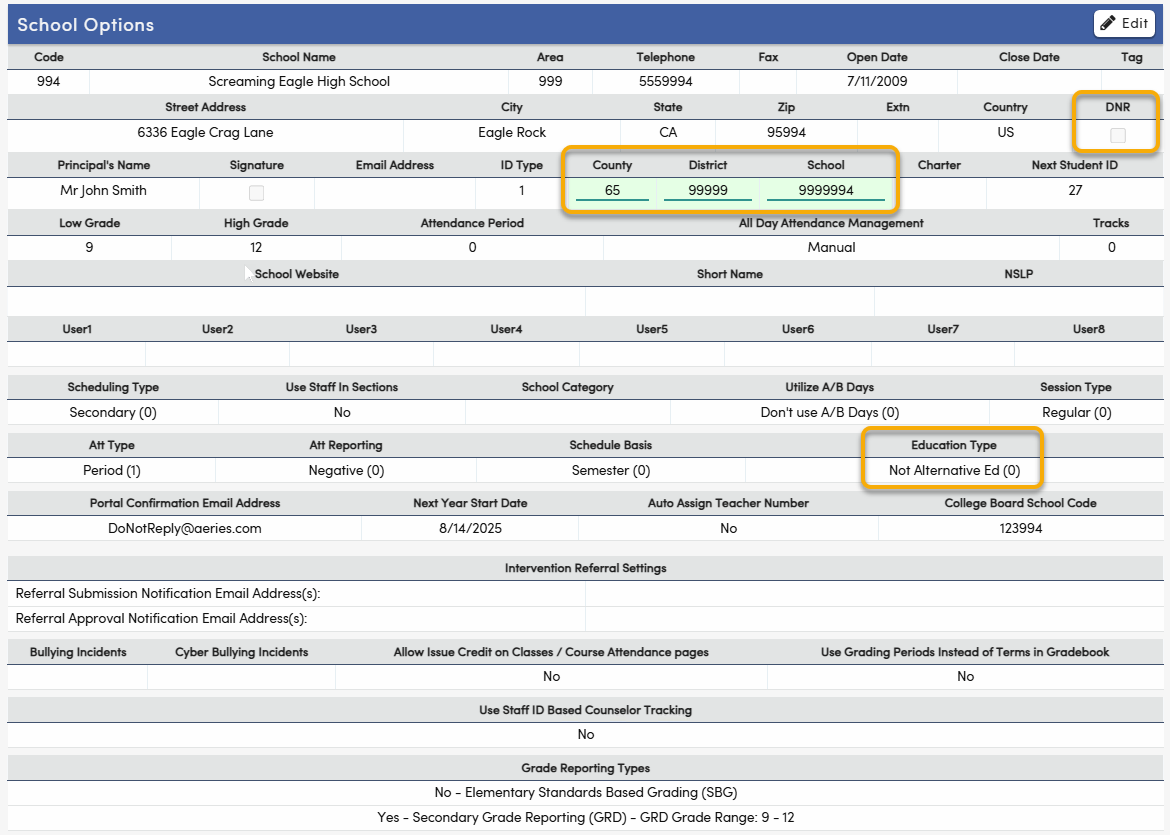
Task: Click High Grade value 12
Action: [x=256, y=247]
